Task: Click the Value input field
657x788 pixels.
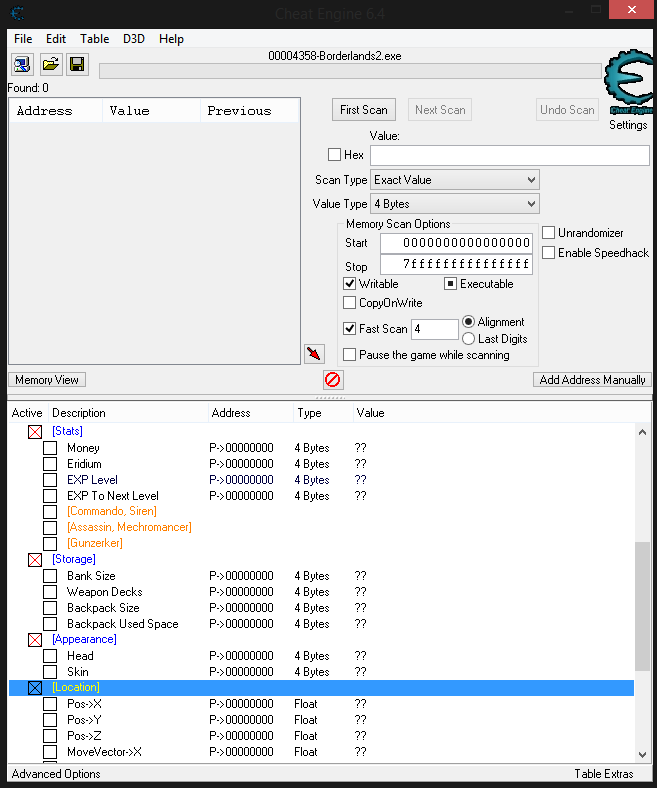Action: 509,155
